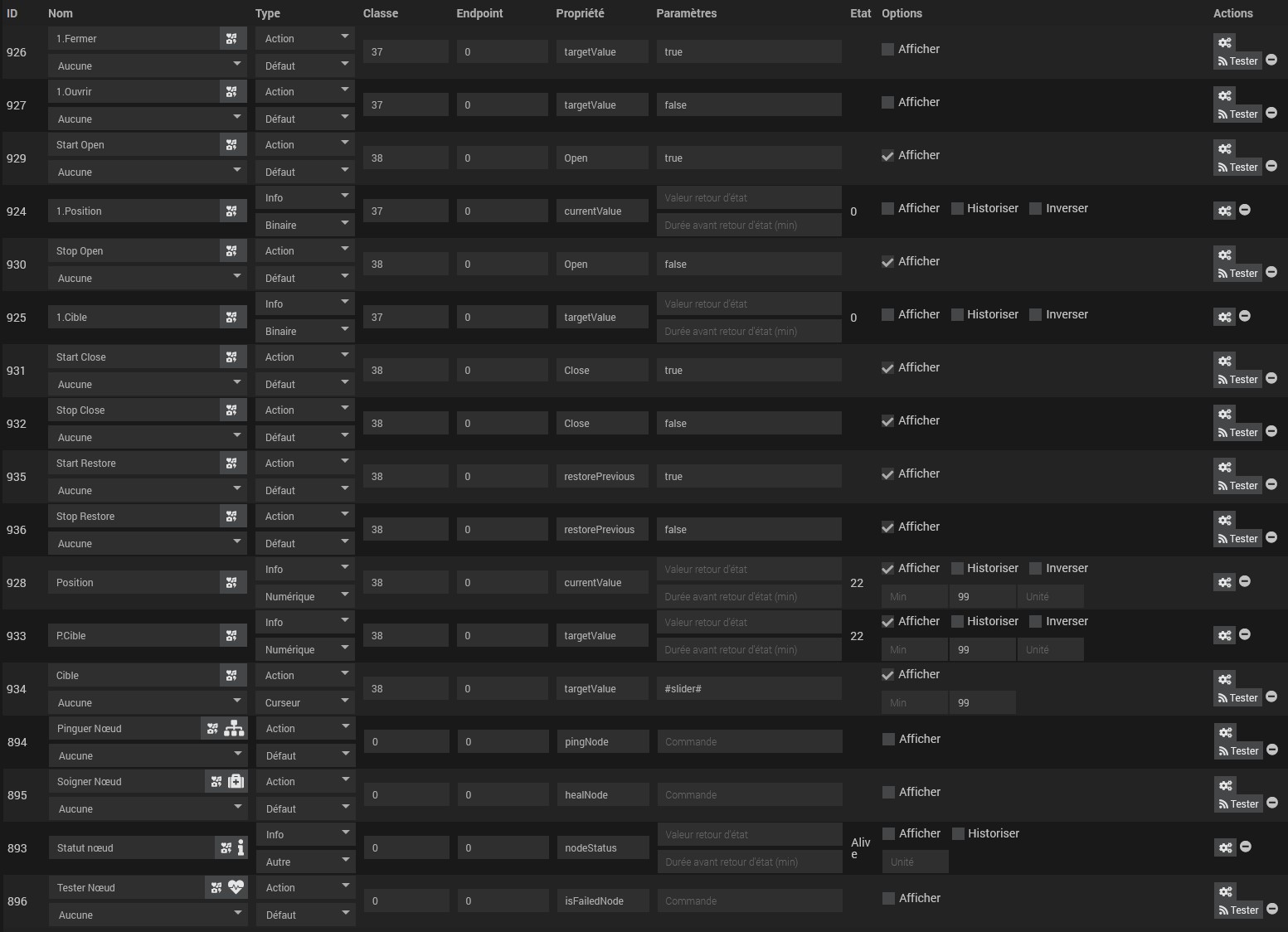Expand Numérique subtype dropdown for P.Cible
Screen dimensions: 1288x932
(x=305, y=649)
